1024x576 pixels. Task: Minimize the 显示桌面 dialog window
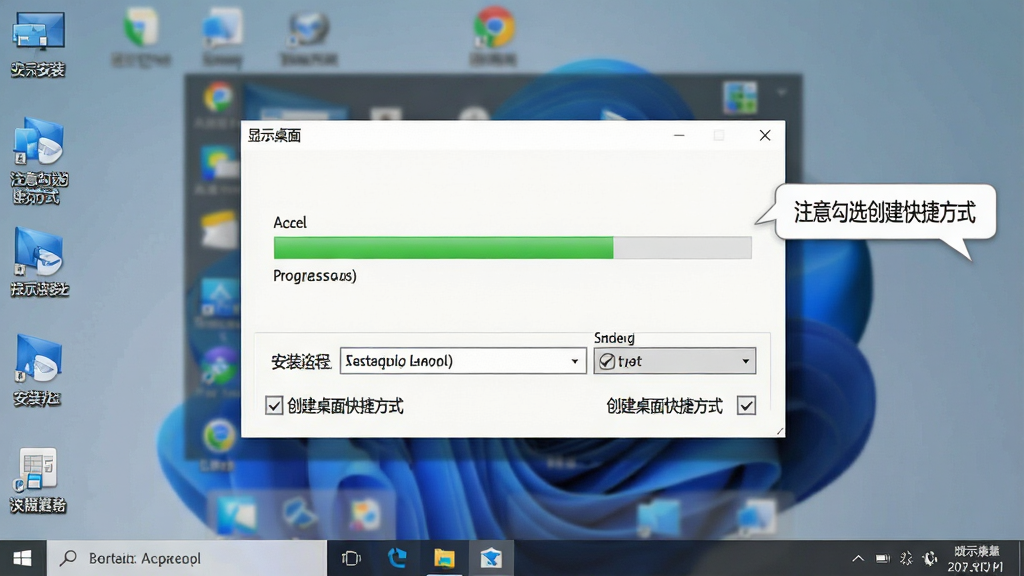coord(679,135)
